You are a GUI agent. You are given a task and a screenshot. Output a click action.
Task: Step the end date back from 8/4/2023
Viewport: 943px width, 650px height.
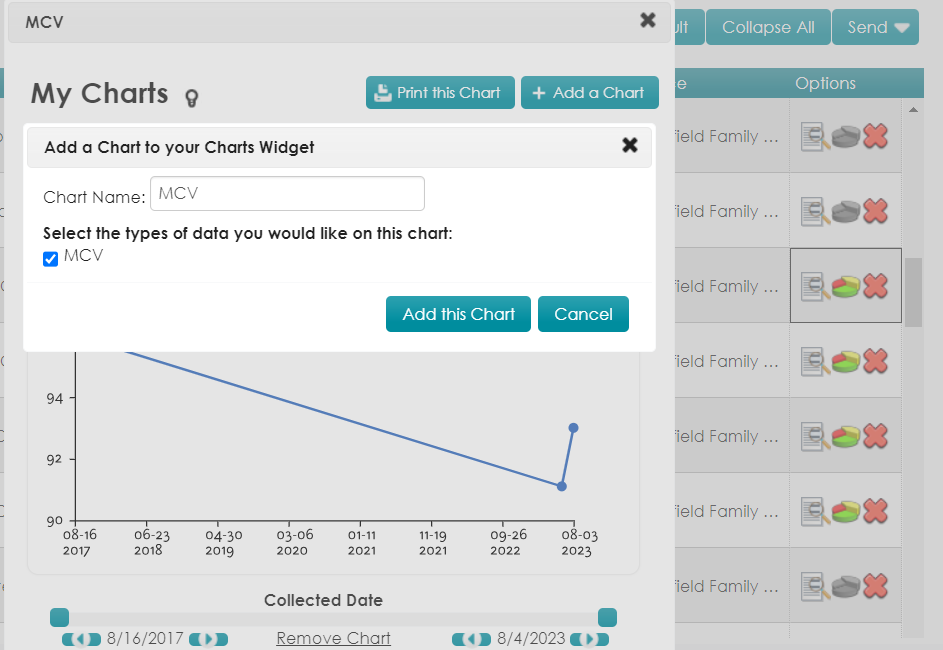(x=471, y=639)
